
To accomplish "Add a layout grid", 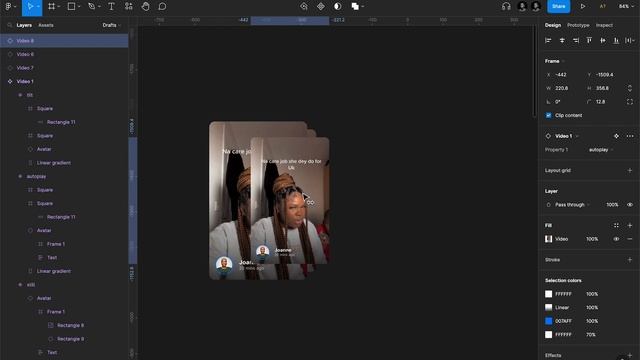I will pos(630,171).
